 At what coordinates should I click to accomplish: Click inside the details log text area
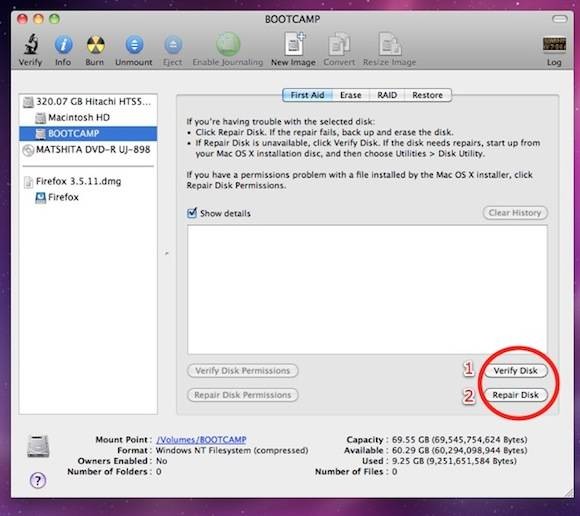tap(367, 289)
